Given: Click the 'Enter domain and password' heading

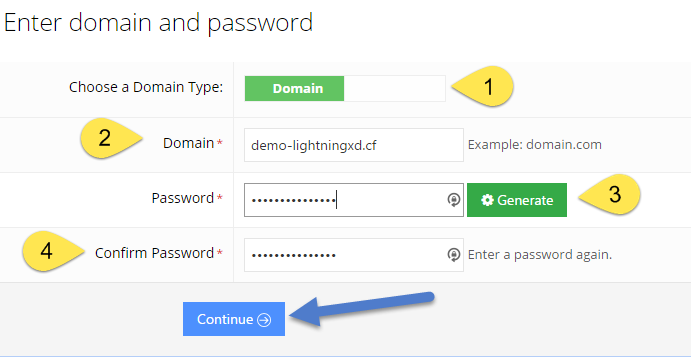Looking at the screenshot, I should point(158,23).
